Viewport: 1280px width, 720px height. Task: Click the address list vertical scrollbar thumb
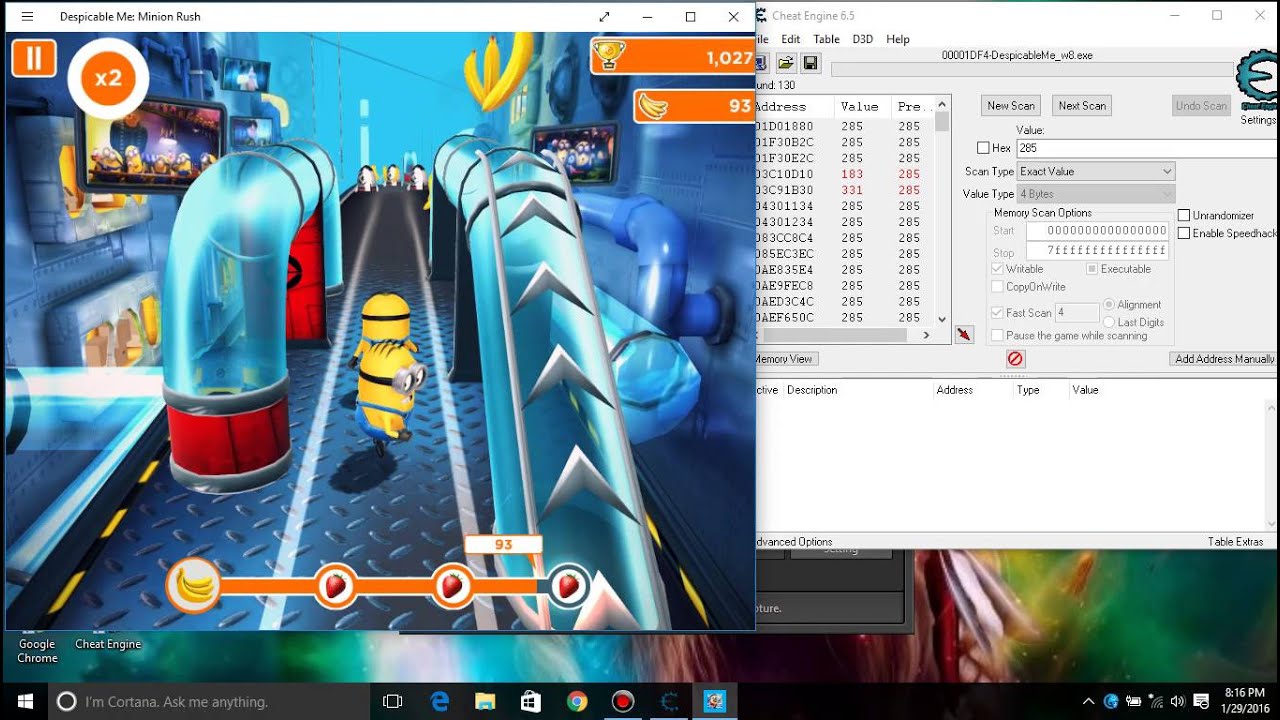click(x=942, y=122)
